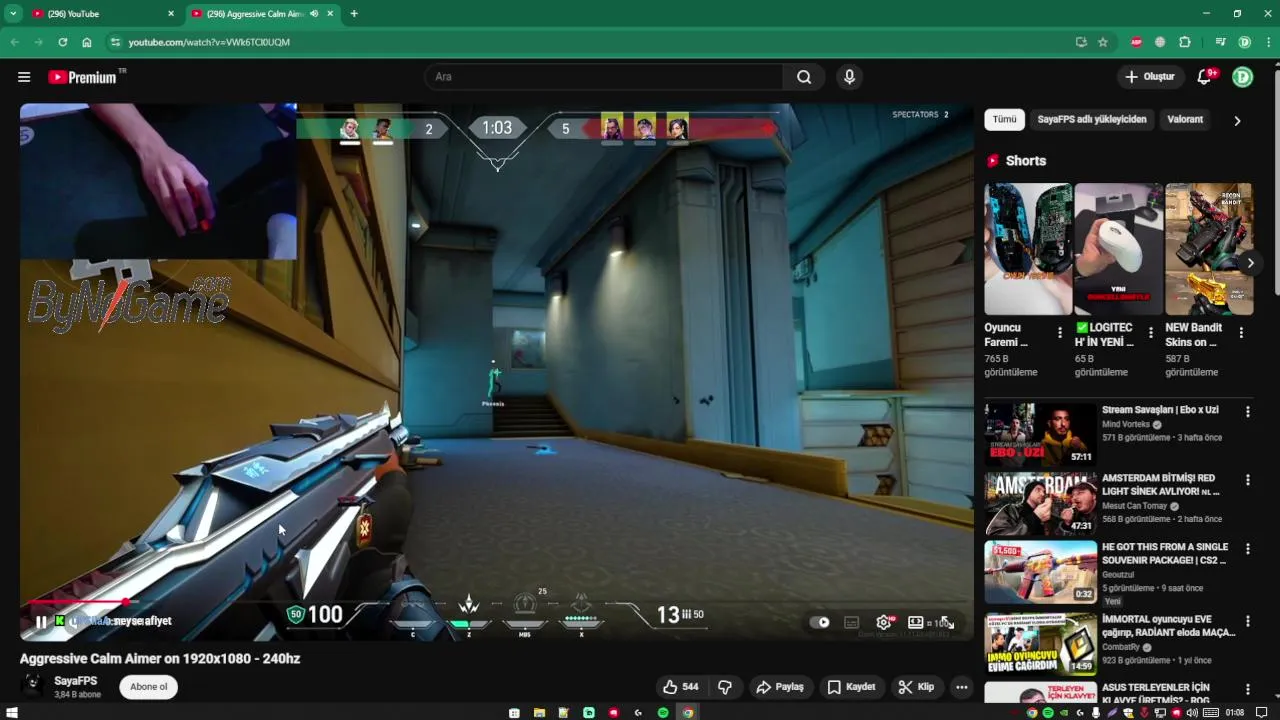The image size is (1280, 720).
Task: Open options for NEW Bandit Skins short
Action: click(x=1241, y=333)
